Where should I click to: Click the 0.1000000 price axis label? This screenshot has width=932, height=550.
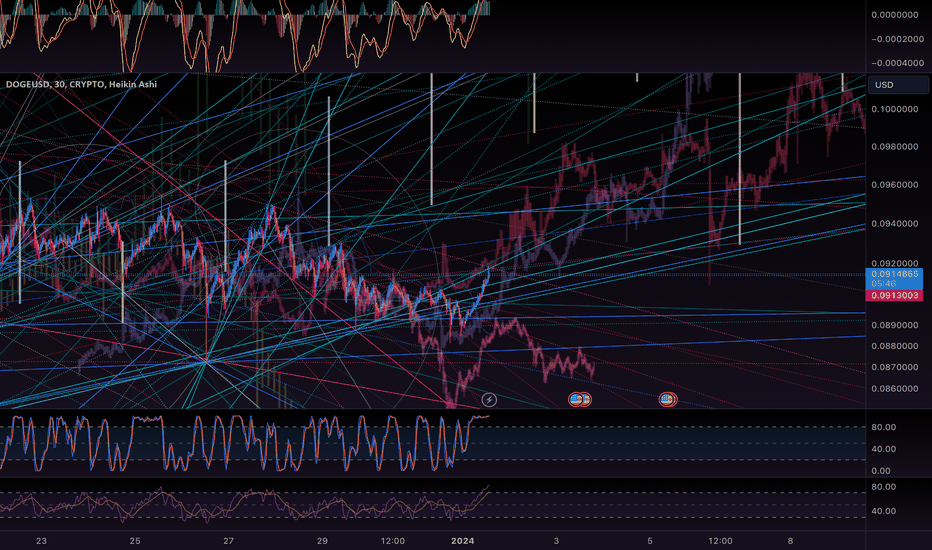coord(895,109)
